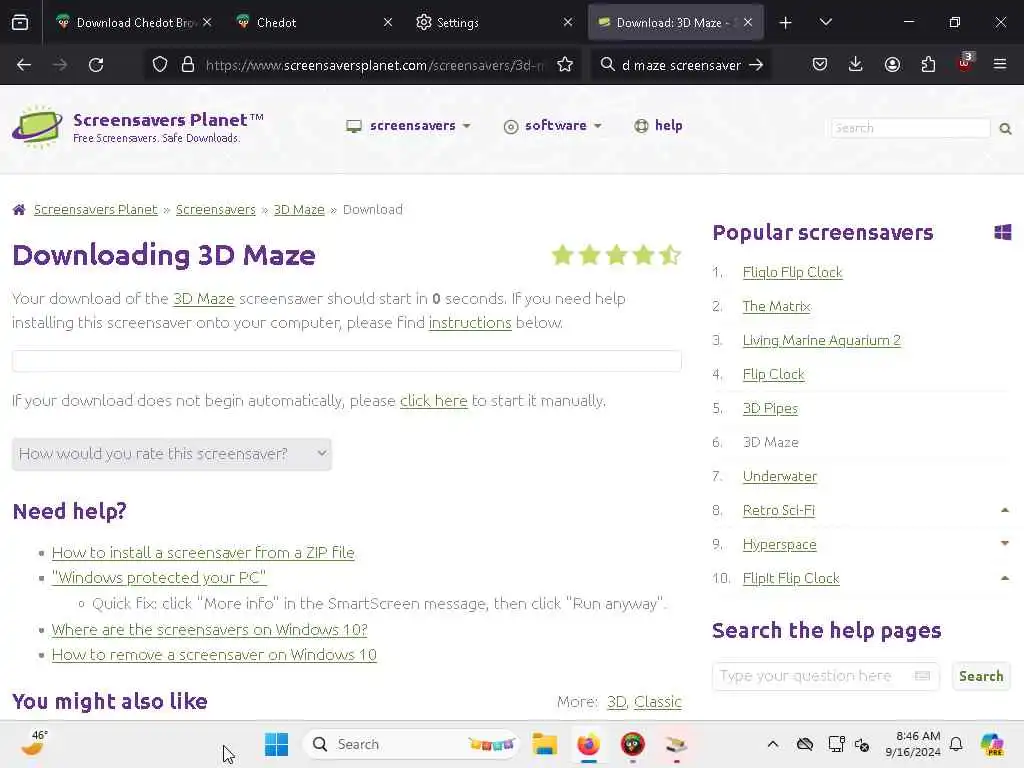The image size is (1024, 768).
Task: Expand the screensavers menu
Action: [408, 125]
